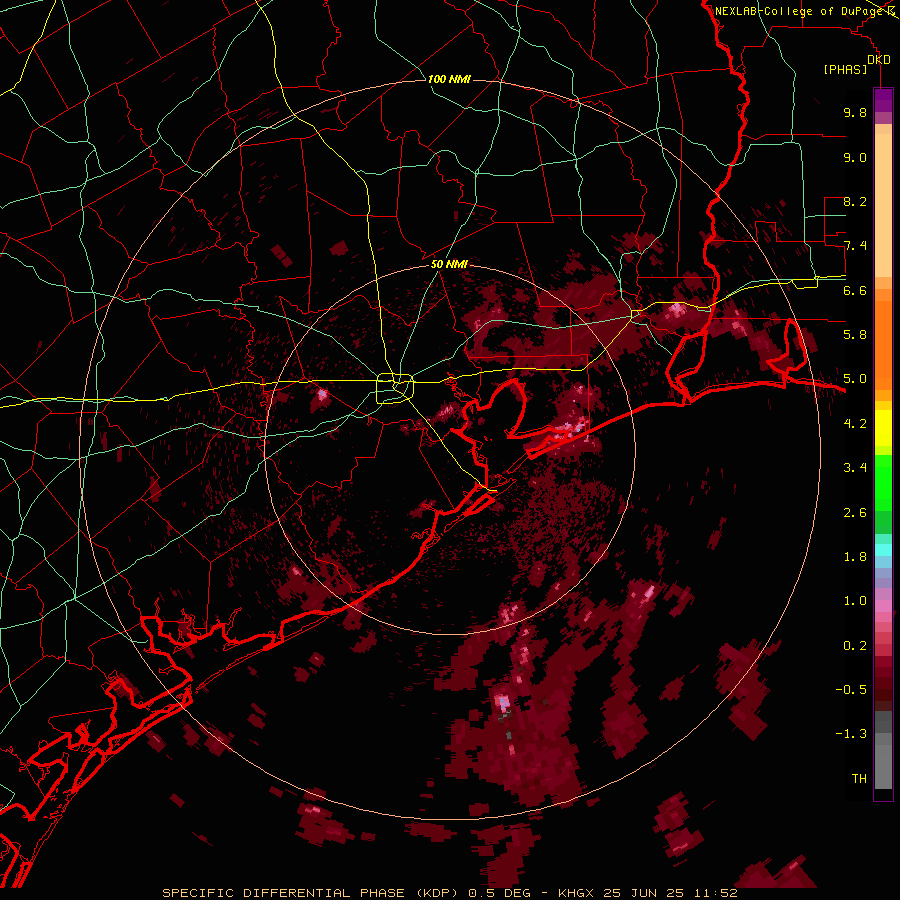Click the 100 NMI range ring label
Image resolution: width=900 pixels, height=900 pixels.
tap(449, 79)
